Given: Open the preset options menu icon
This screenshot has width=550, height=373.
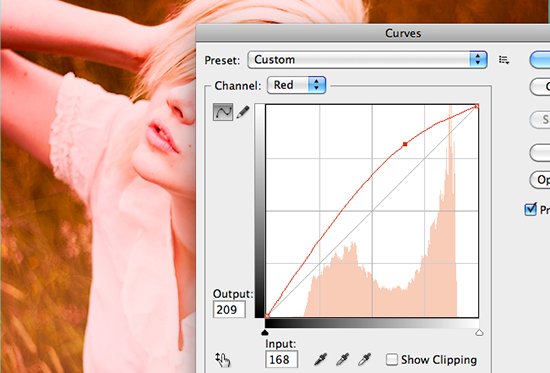Looking at the screenshot, I should pyautogui.click(x=504, y=60).
